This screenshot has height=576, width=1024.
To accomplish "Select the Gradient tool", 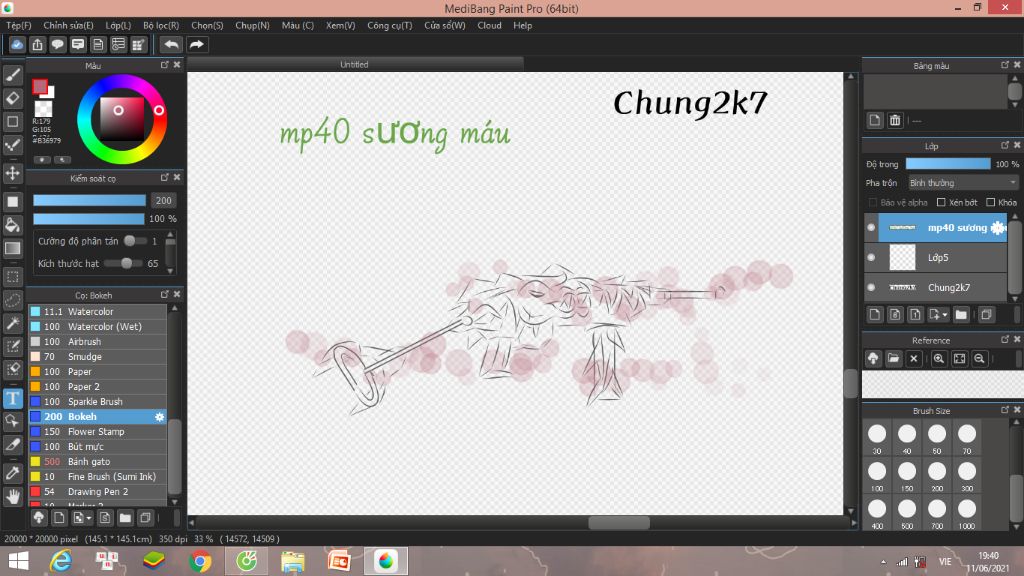I will 12,248.
